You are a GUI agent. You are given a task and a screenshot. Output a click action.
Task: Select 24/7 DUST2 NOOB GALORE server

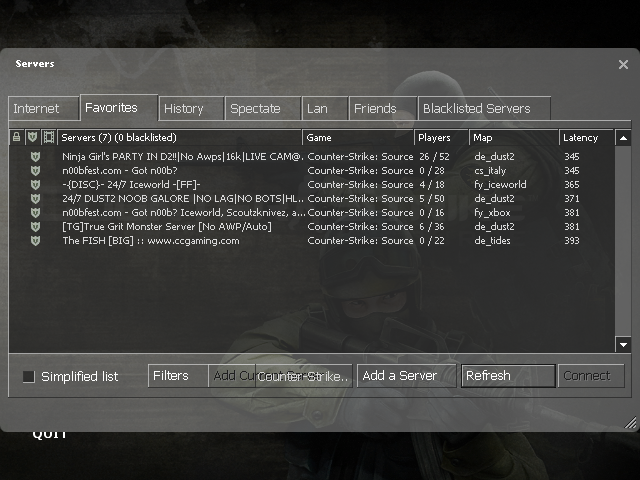pos(311,198)
